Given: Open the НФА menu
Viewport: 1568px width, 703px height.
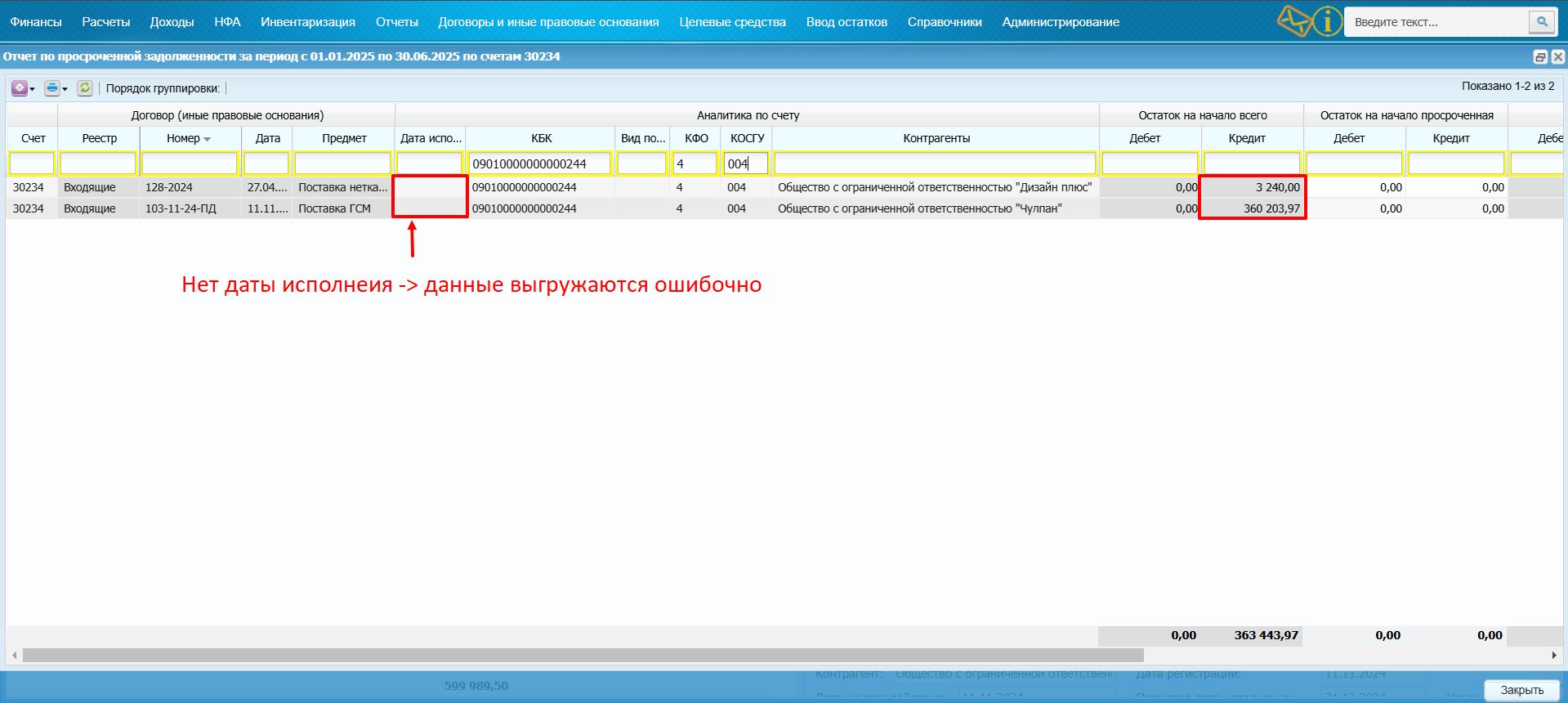Looking at the screenshot, I should point(227,22).
